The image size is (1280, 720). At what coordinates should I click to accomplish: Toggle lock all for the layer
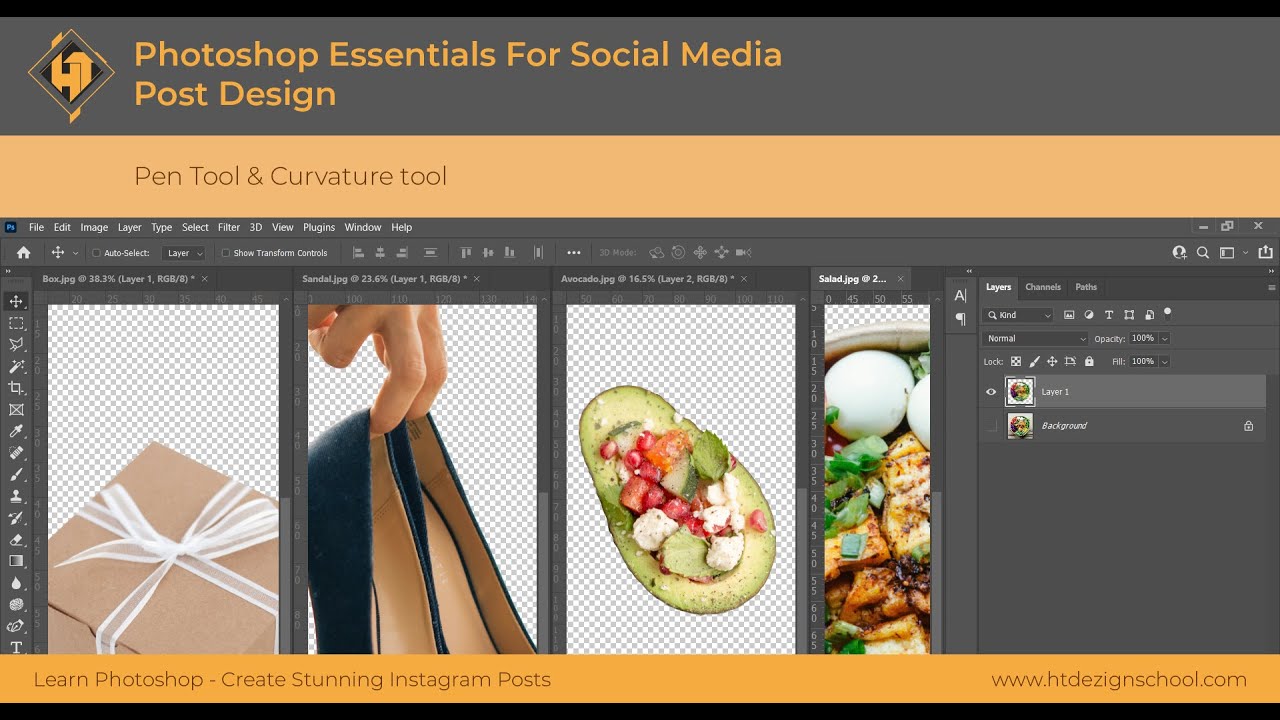(1089, 361)
